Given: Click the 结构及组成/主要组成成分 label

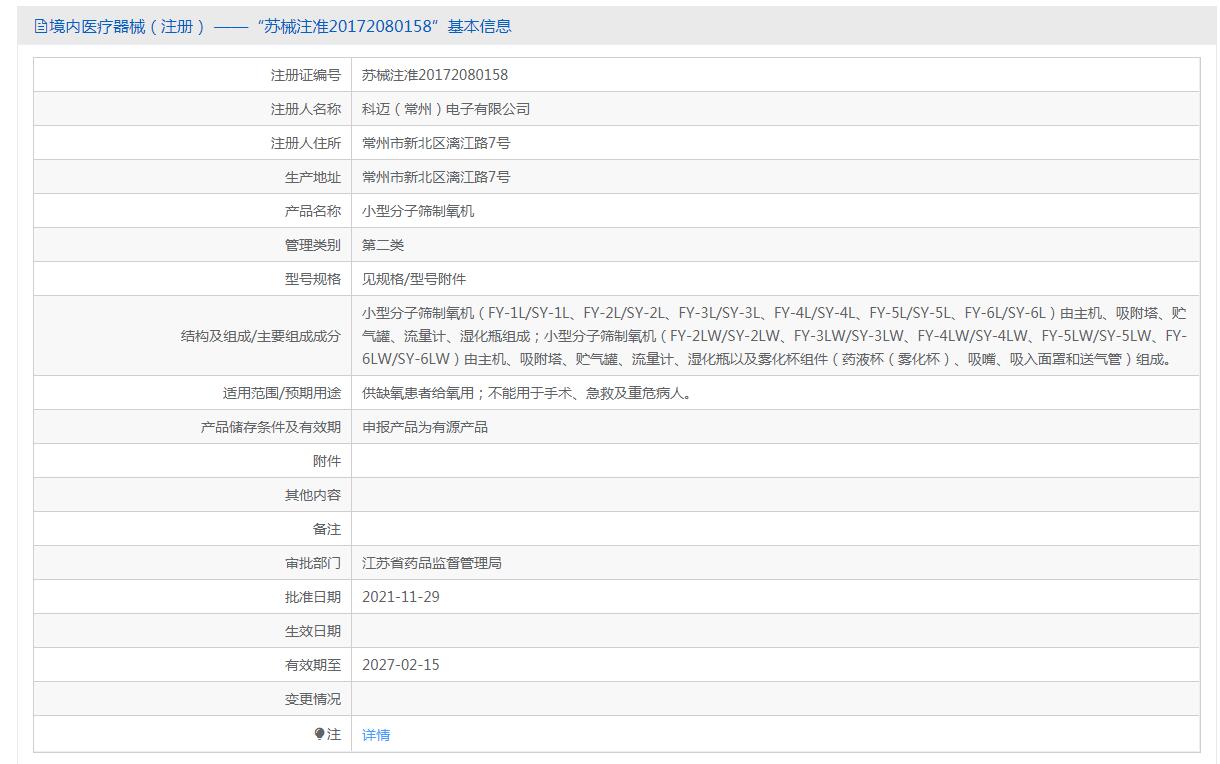Looking at the screenshot, I should tap(260, 336).
